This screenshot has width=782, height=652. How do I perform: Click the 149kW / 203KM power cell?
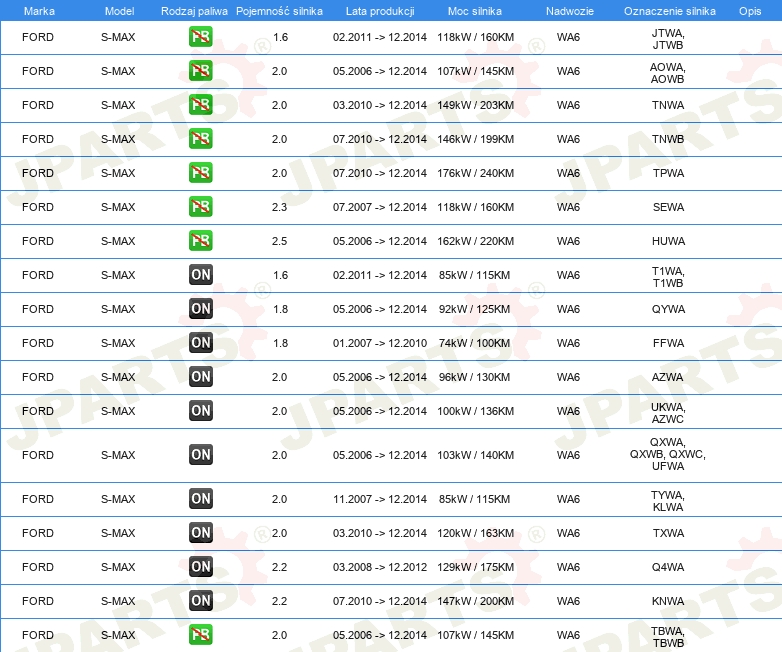475,105
